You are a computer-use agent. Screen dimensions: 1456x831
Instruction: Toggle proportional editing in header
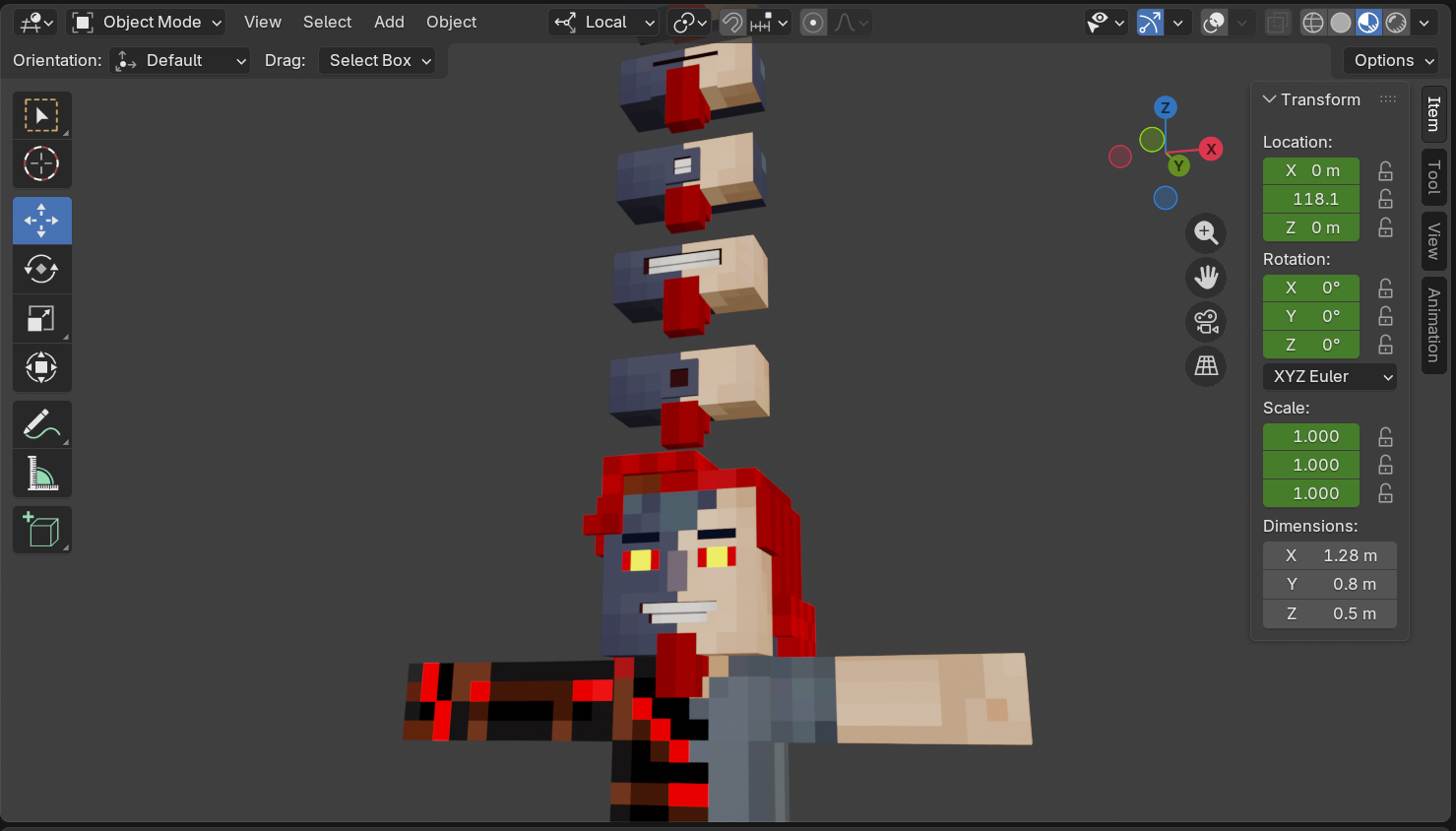point(813,23)
